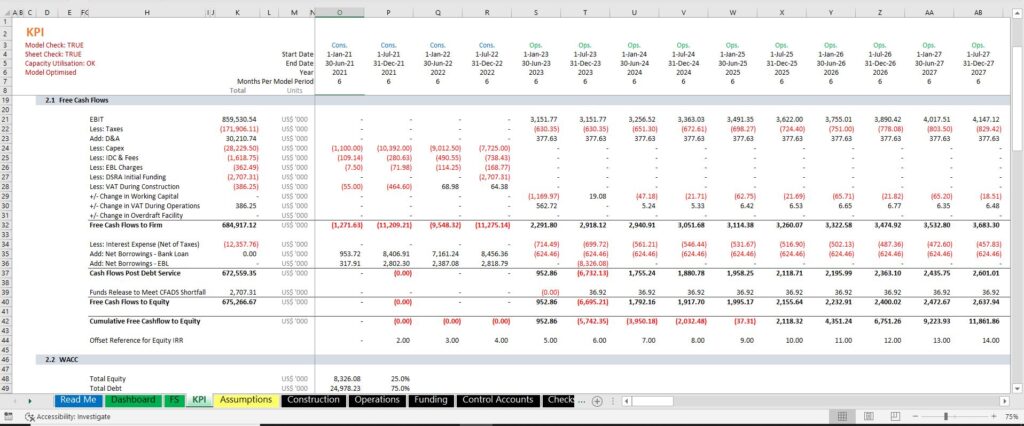
Task: Click the next sheet navigation arrow
Action: point(30,401)
